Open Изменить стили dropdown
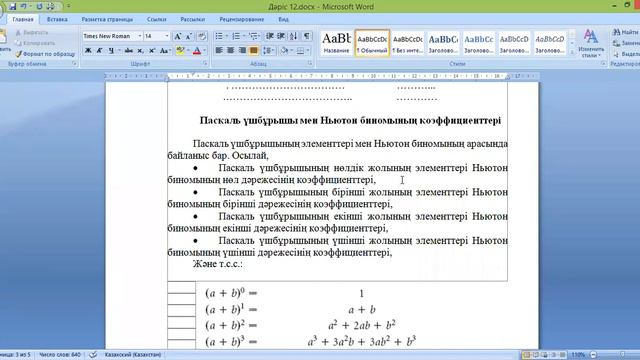This screenshot has height=360, width=640. [591, 43]
